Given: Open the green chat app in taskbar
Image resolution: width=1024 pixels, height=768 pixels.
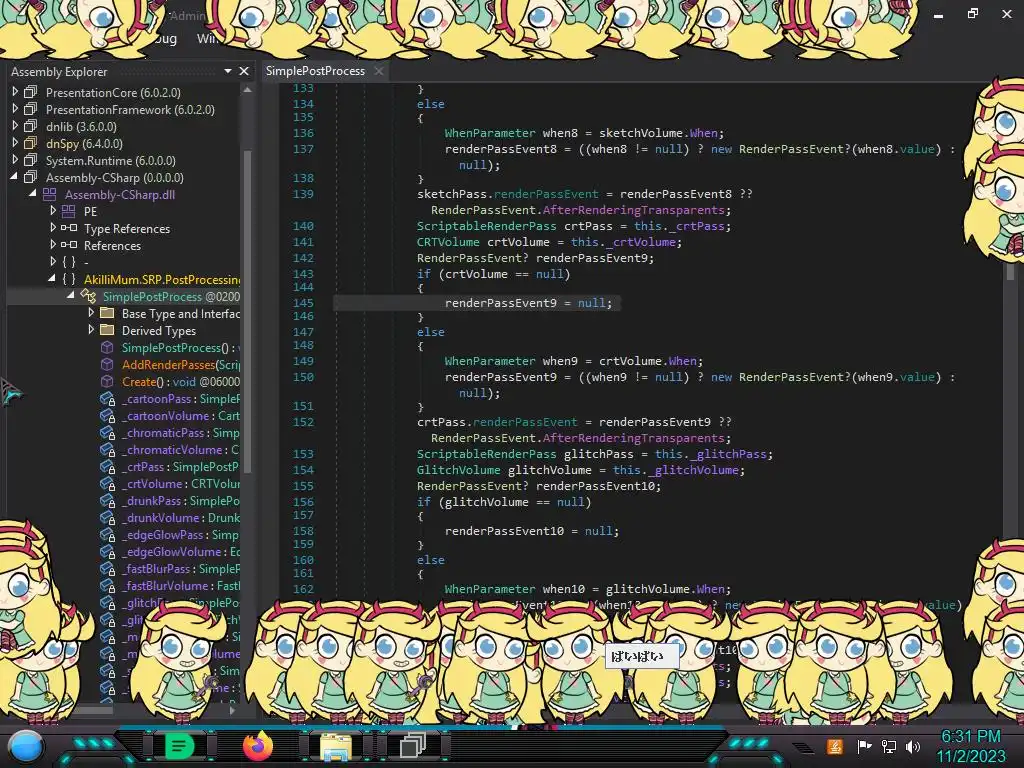Looking at the screenshot, I should tap(179, 746).
